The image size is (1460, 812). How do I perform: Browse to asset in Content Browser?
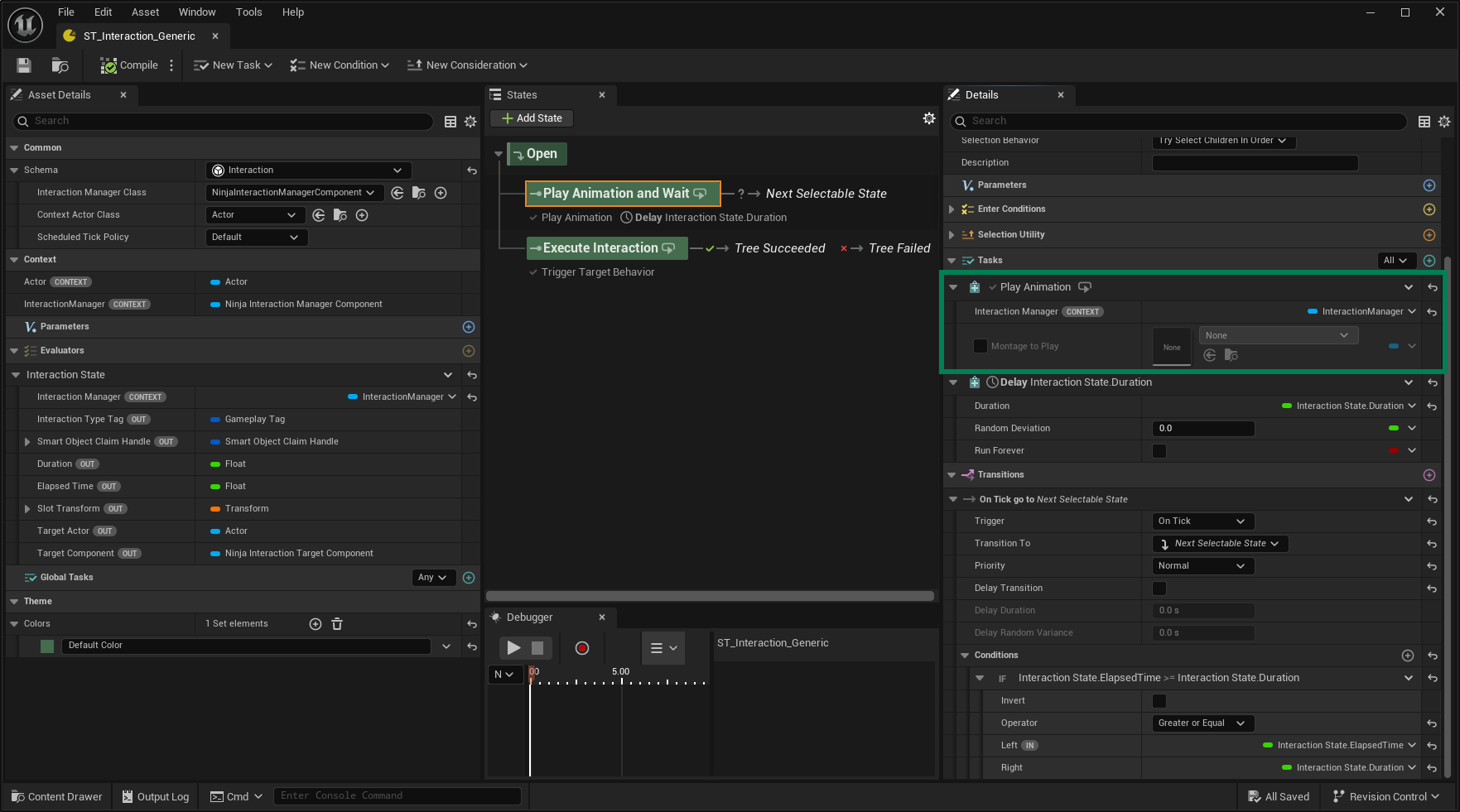click(59, 65)
